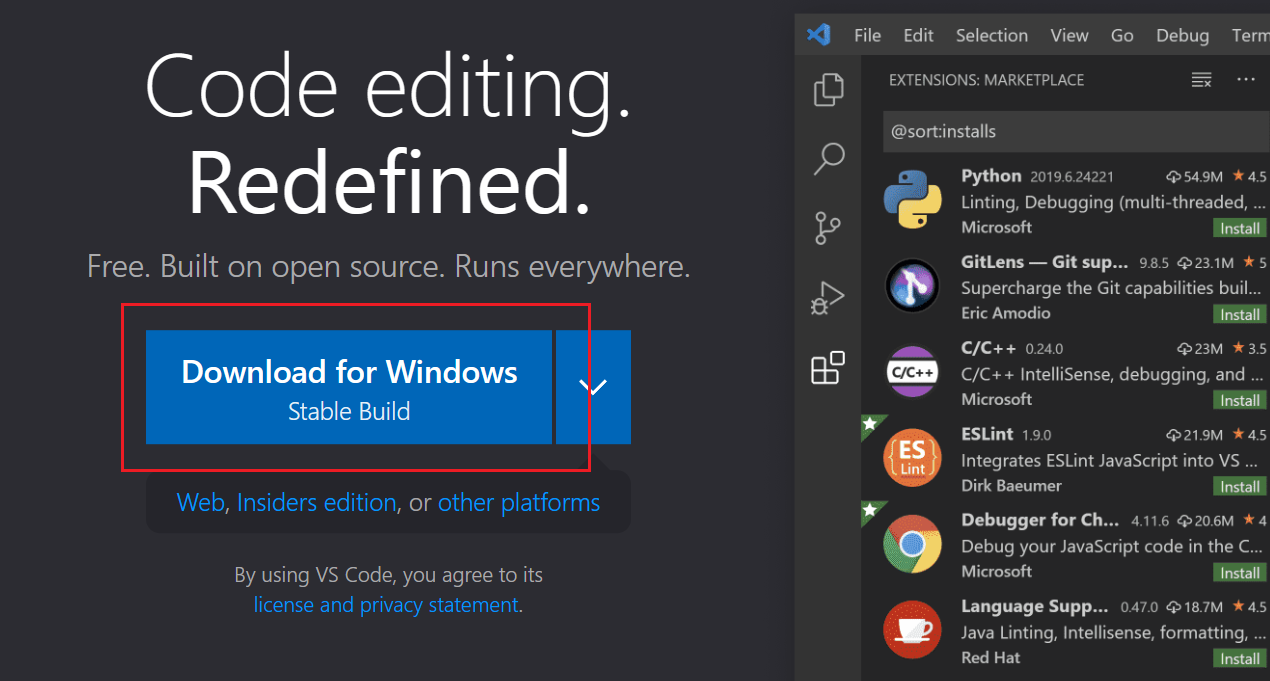Screen dimensions: 1270x681
Task: Open the Go menu
Action: coord(1122,35)
